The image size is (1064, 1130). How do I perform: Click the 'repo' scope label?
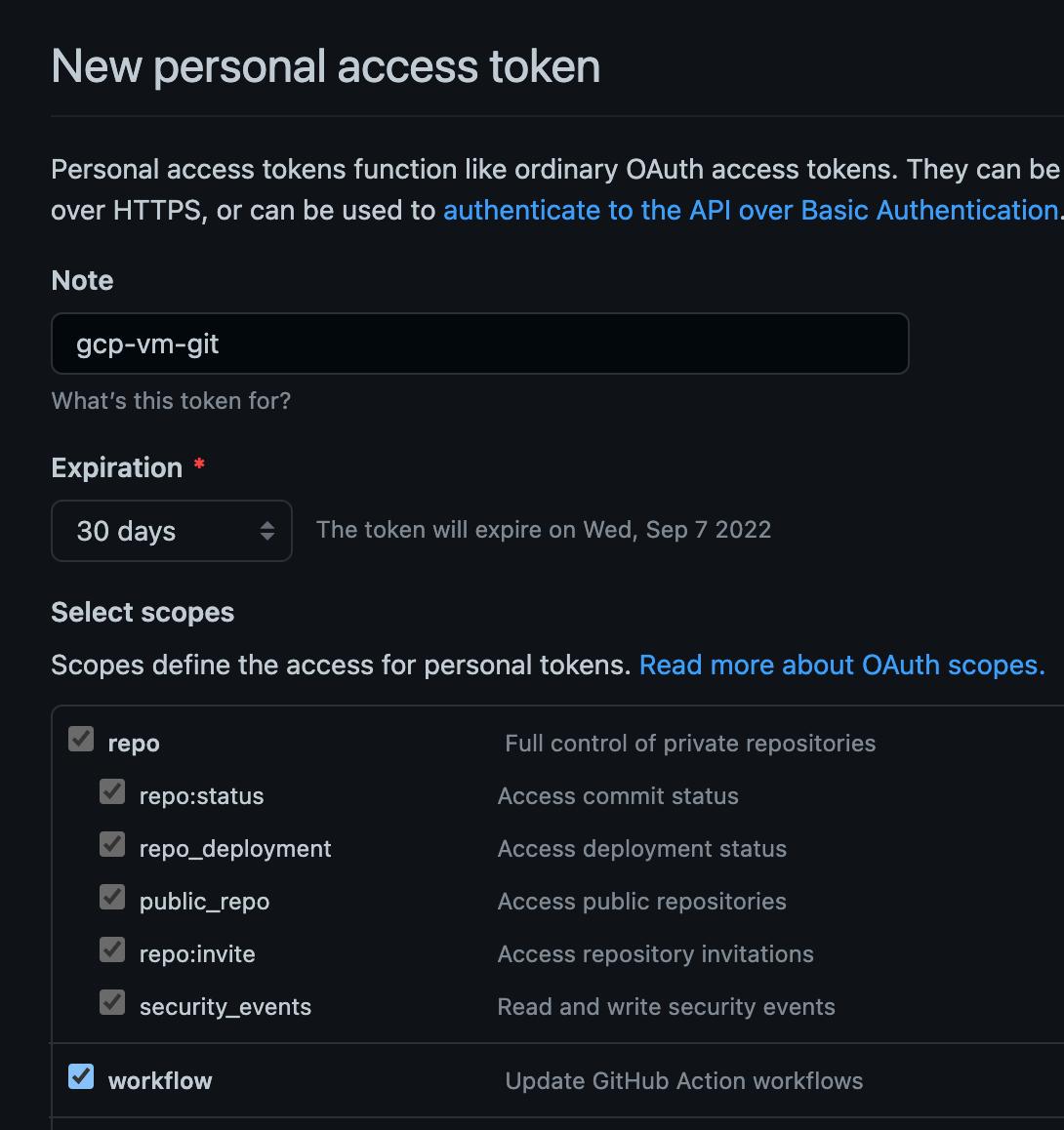(134, 744)
